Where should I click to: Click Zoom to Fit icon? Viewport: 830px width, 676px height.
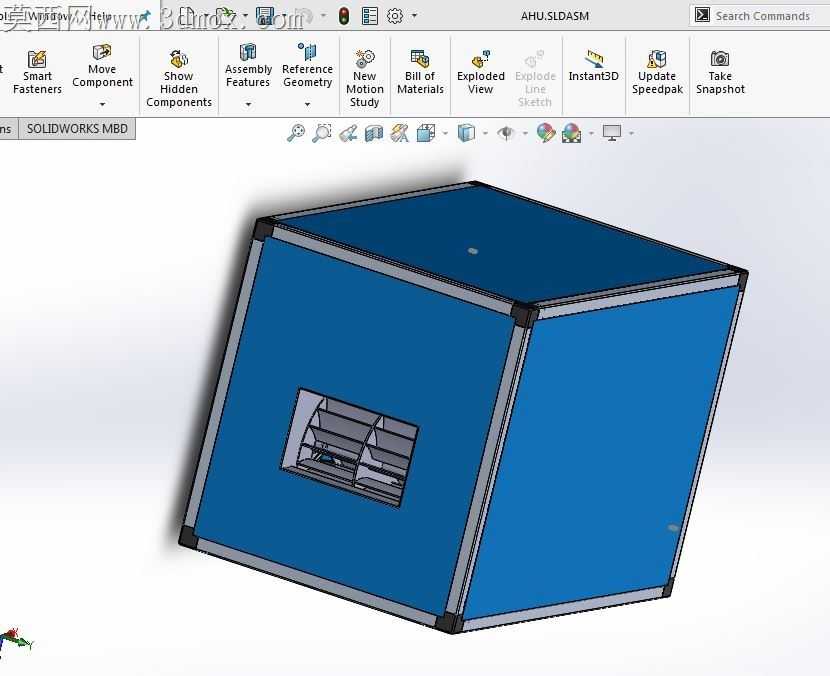(295, 133)
